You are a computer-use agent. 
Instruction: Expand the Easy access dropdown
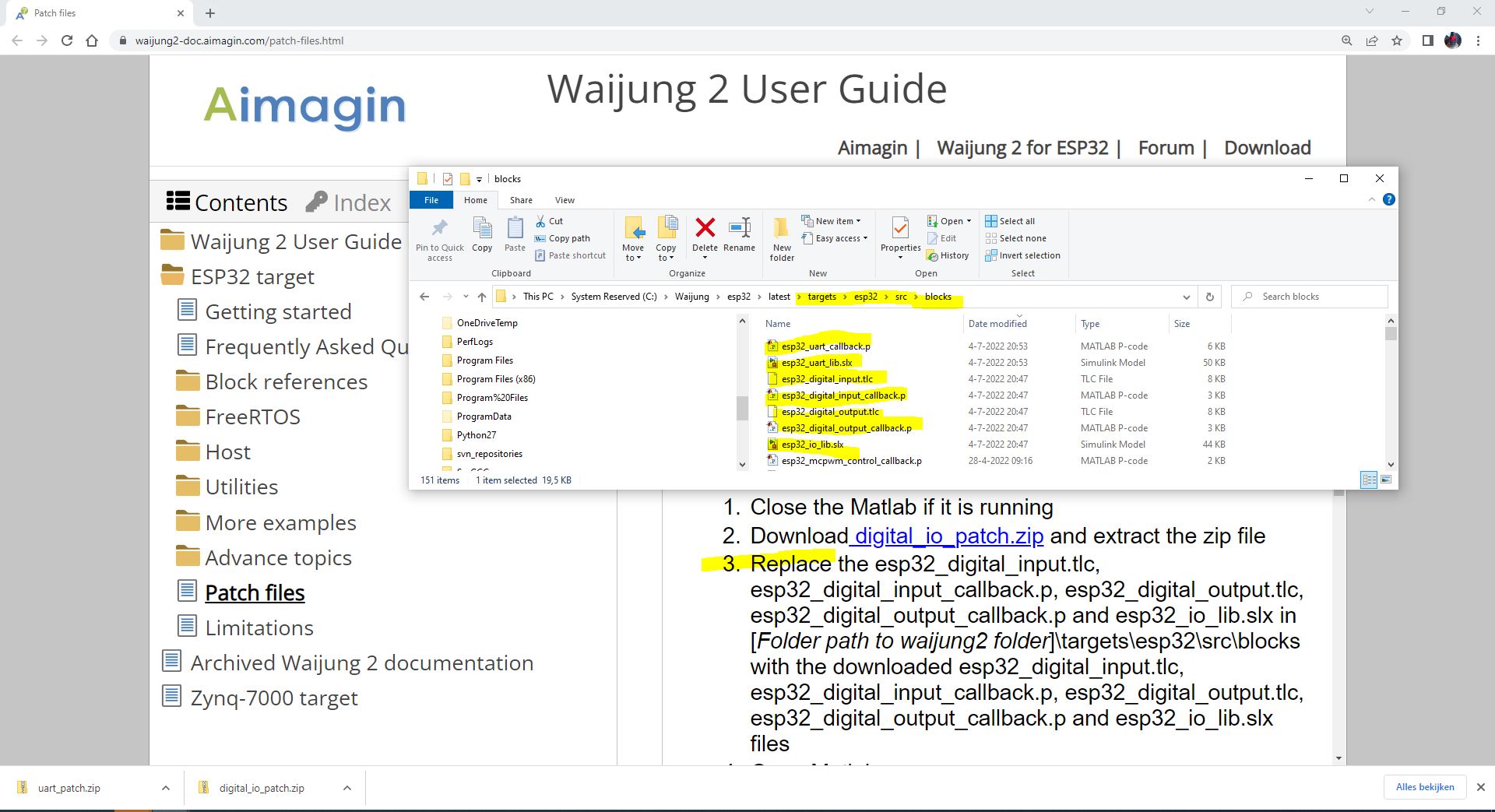click(x=835, y=238)
